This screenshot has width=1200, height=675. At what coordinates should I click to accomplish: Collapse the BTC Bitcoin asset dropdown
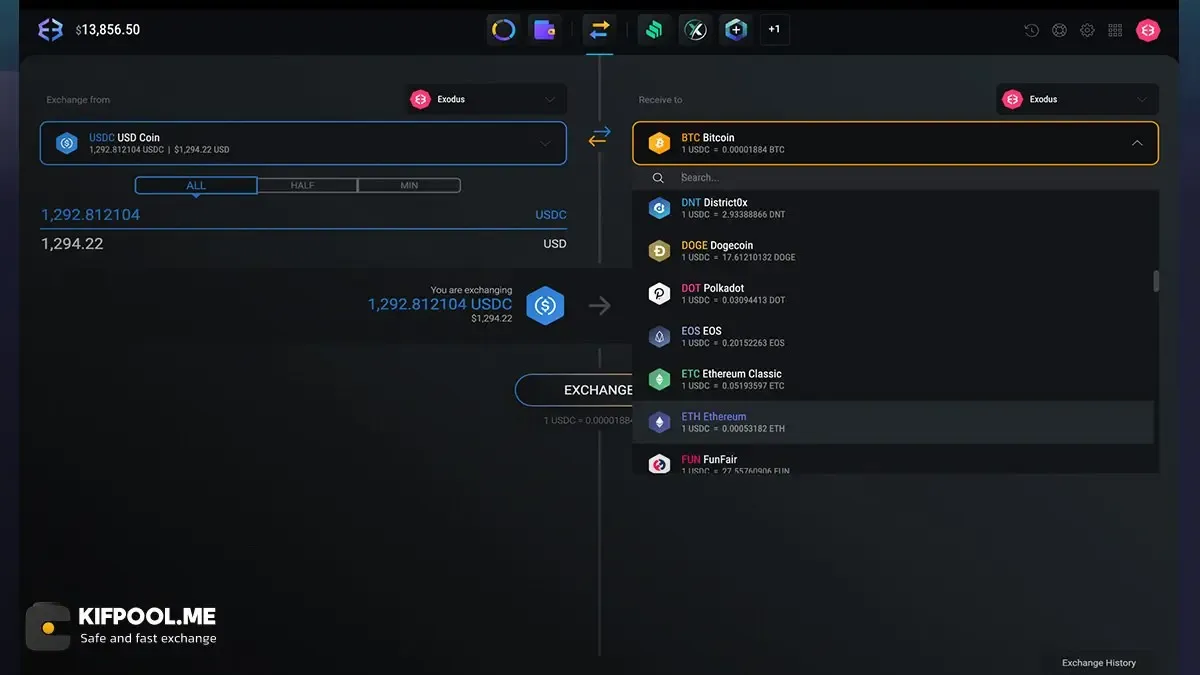coord(895,143)
